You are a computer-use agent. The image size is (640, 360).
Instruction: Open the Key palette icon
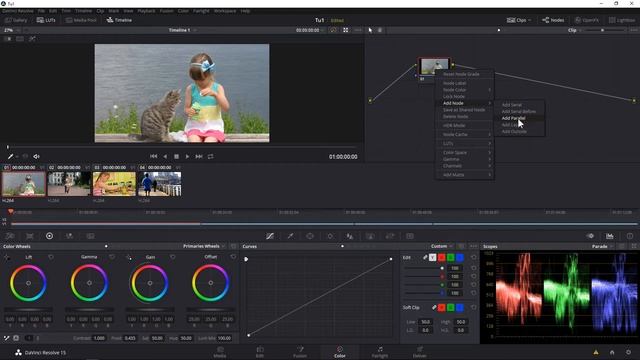(x=370, y=236)
